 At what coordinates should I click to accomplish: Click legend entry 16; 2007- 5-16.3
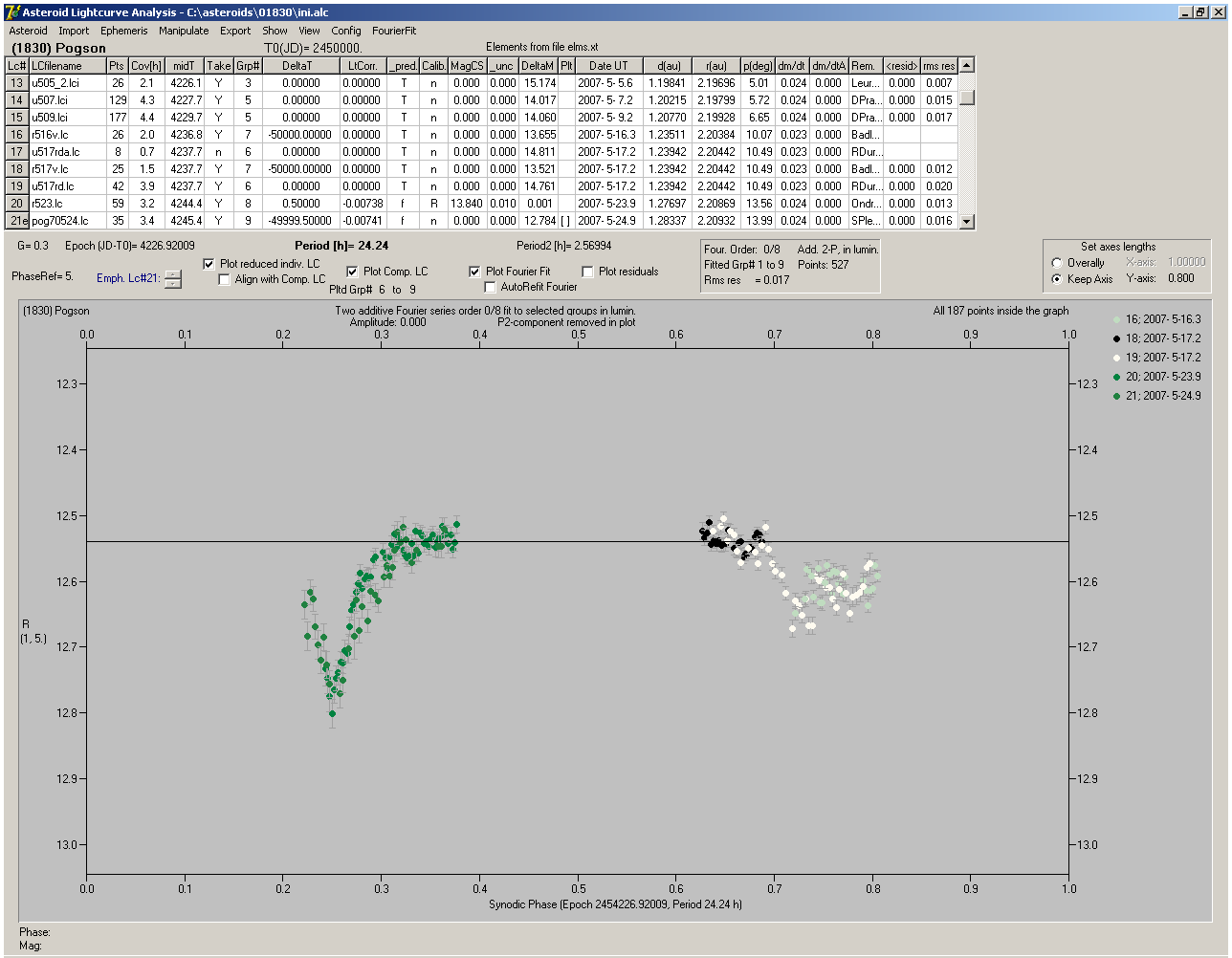coord(1155,319)
